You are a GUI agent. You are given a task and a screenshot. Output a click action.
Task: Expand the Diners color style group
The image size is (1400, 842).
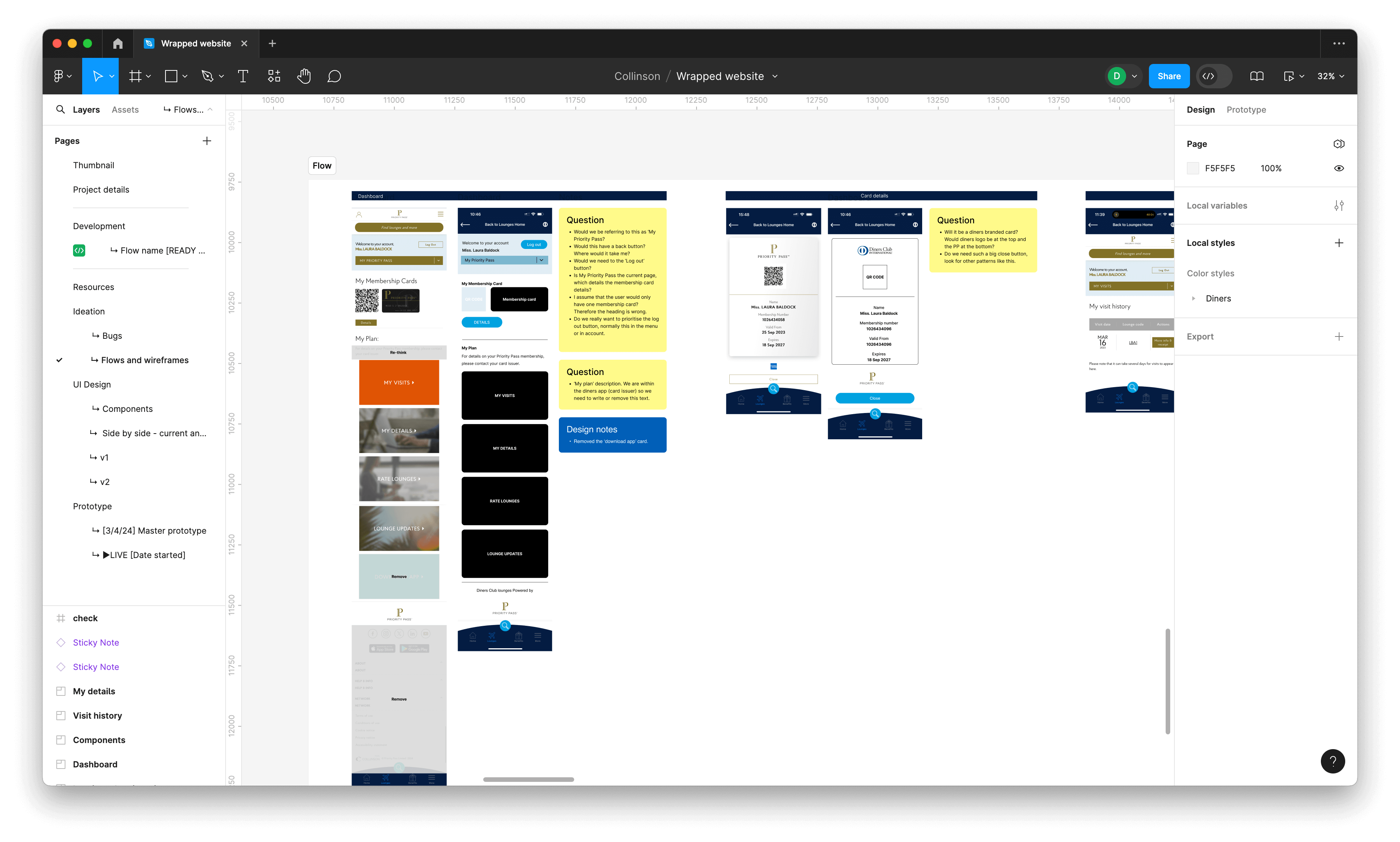[x=1193, y=298]
